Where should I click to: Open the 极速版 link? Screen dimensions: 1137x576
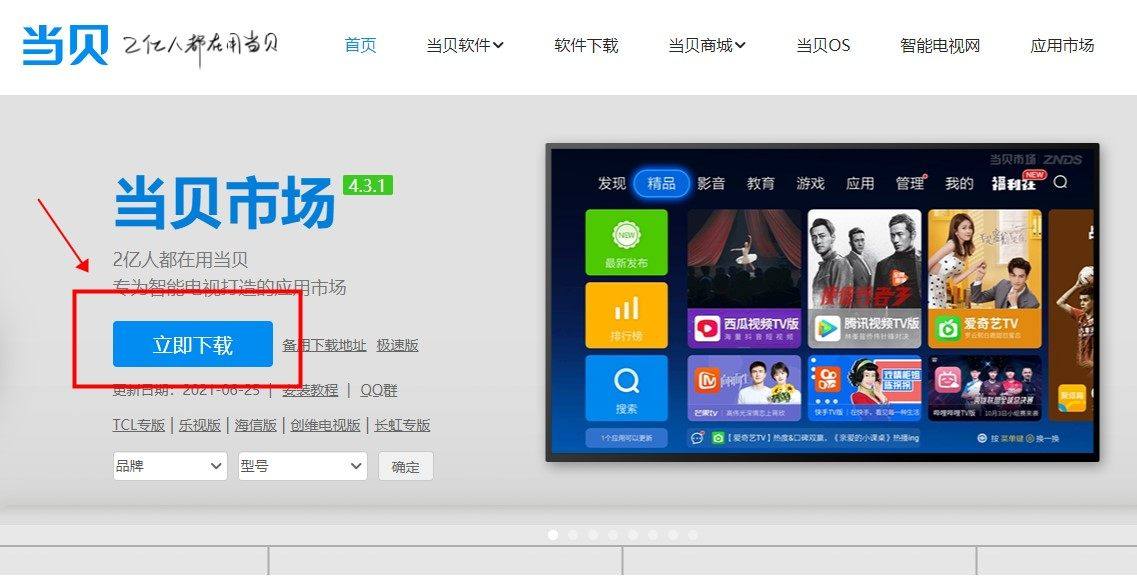[x=397, y=345]
